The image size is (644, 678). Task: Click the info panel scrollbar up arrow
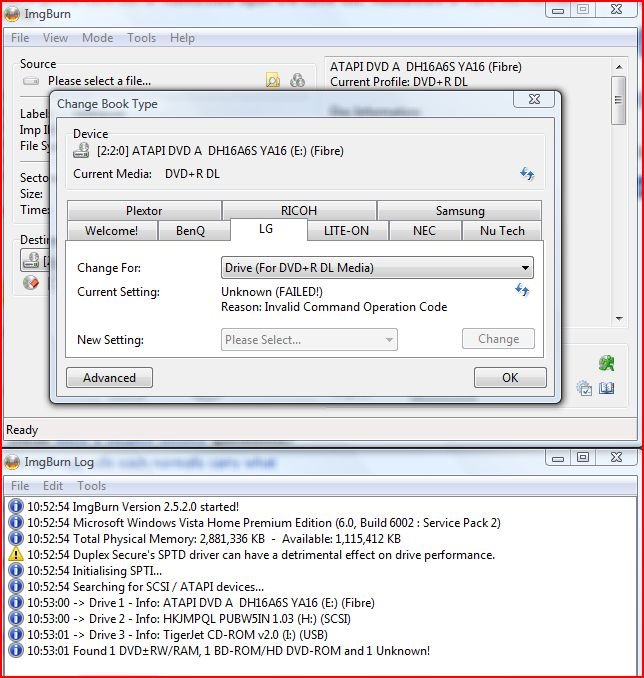click(x=619, y=67)
